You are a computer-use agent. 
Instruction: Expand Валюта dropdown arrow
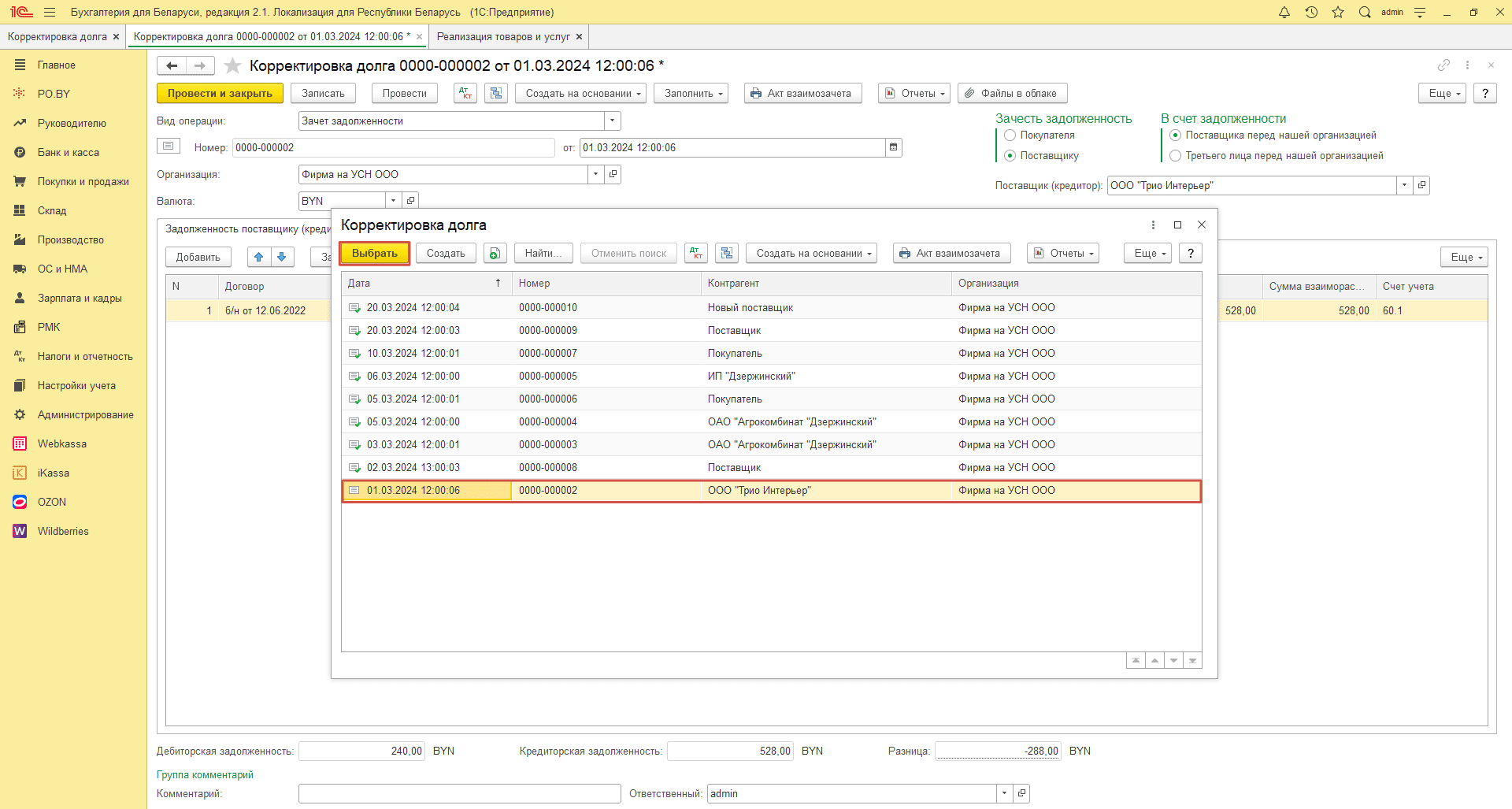pyautogui.click(x=394, y=201)
